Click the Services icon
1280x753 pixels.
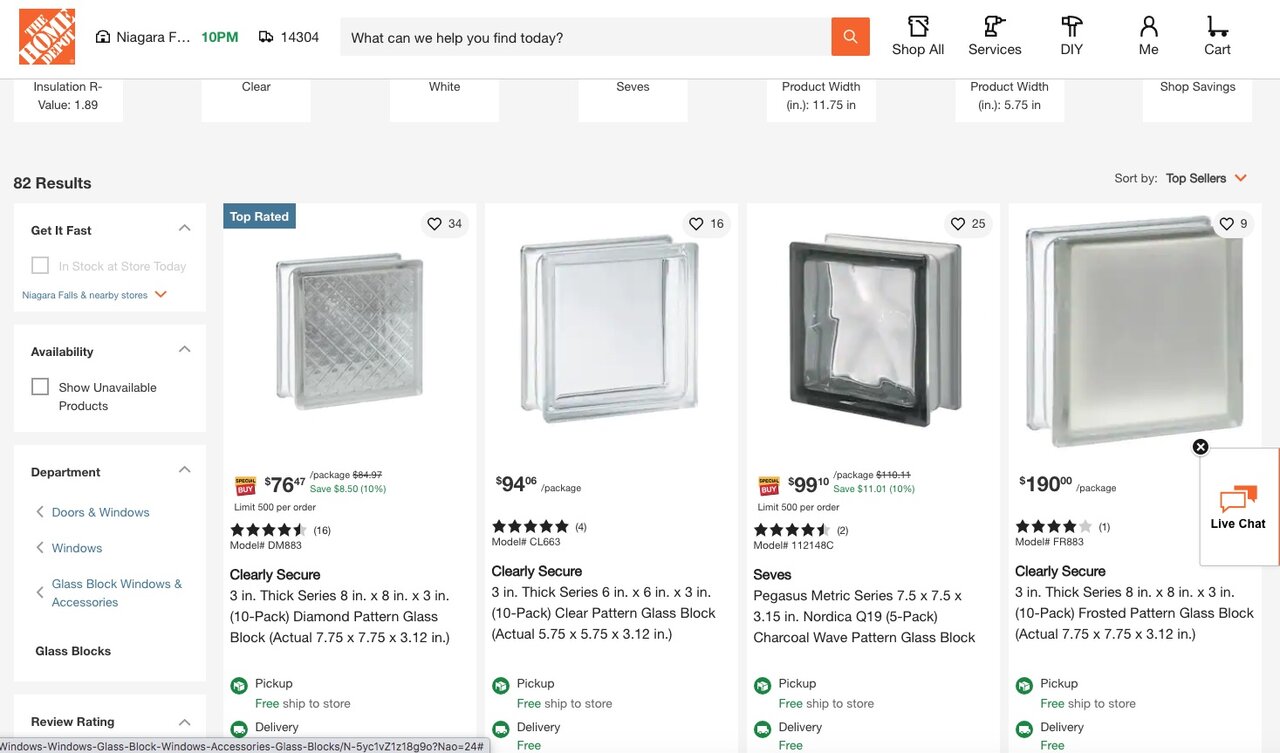(994, 37)
